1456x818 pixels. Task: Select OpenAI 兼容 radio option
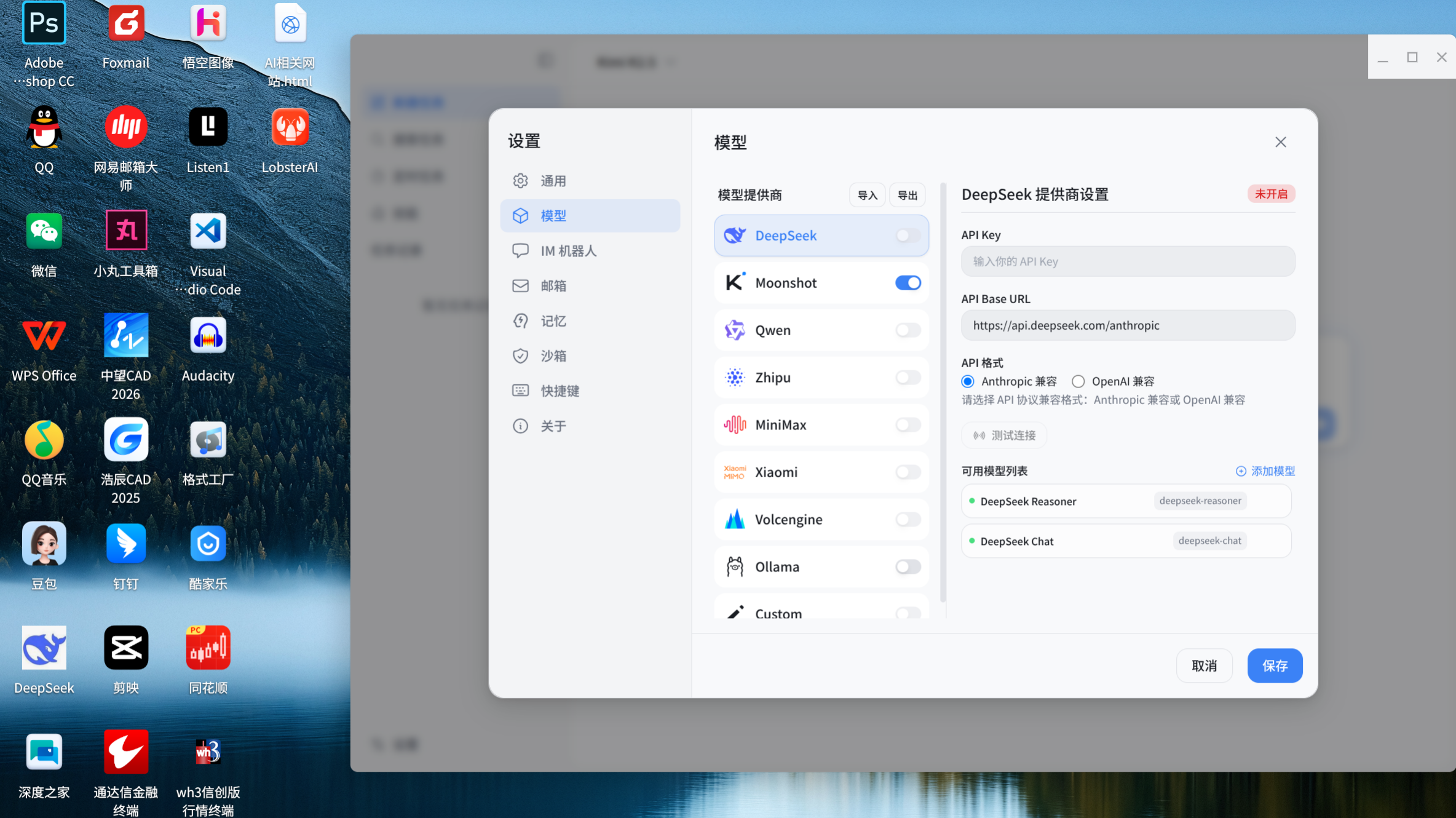tap(1078, 381)
